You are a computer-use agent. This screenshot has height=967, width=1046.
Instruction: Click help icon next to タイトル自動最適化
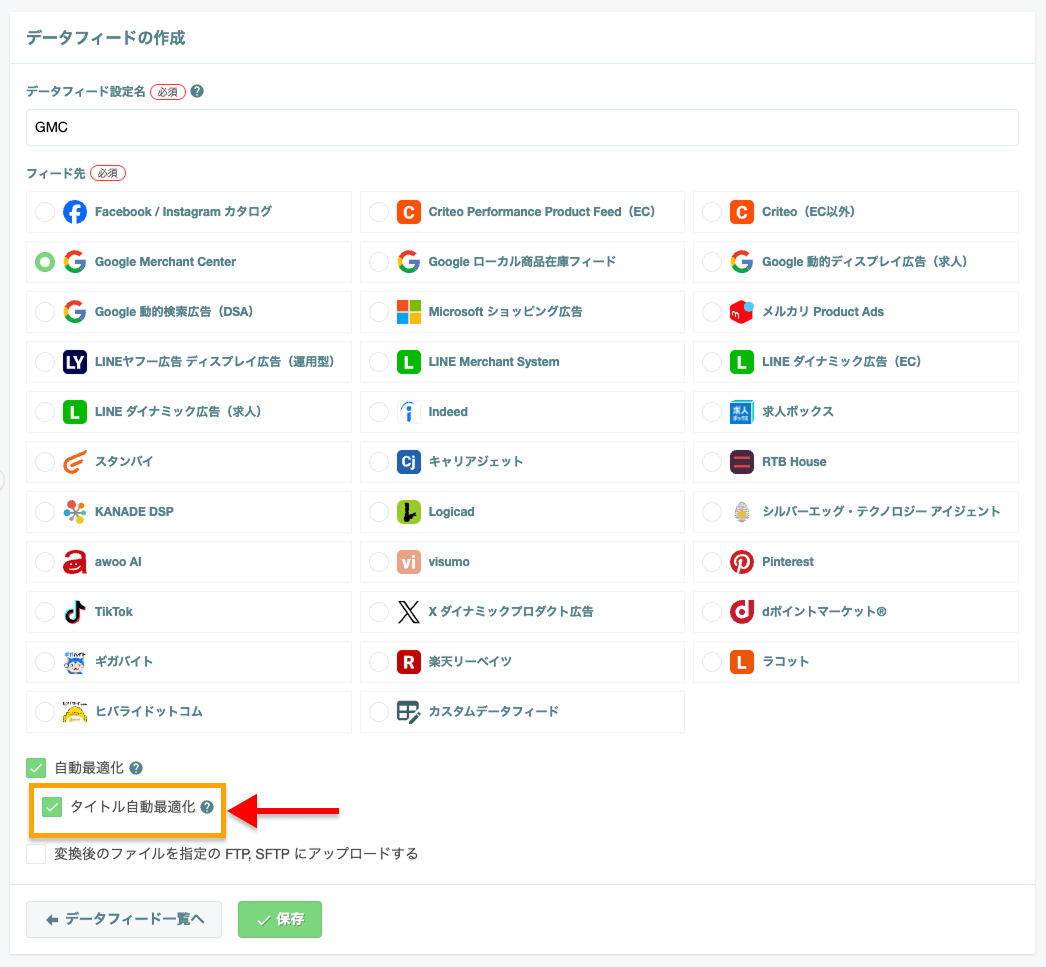click(207, 807)
